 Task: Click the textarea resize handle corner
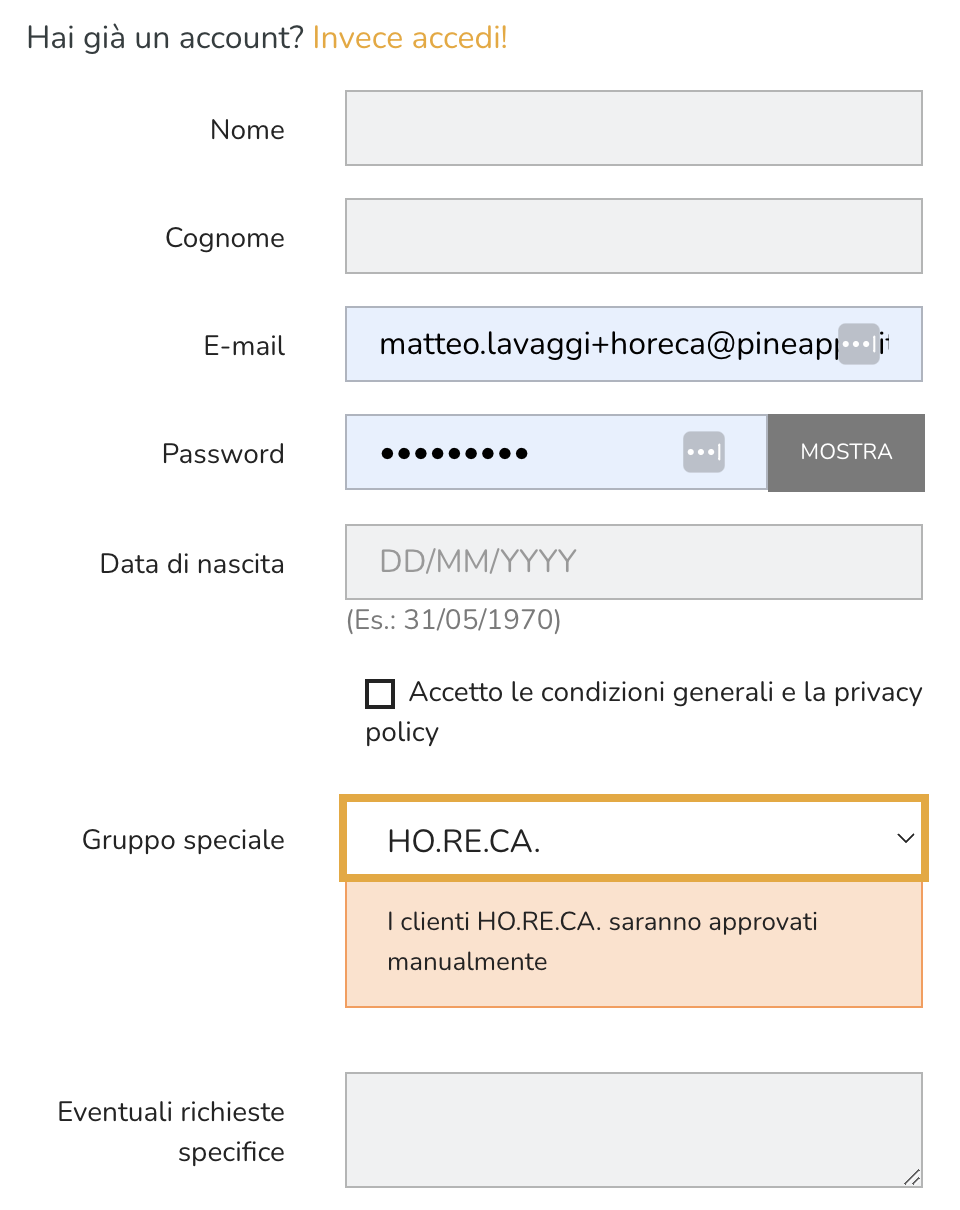(912, 1177)
